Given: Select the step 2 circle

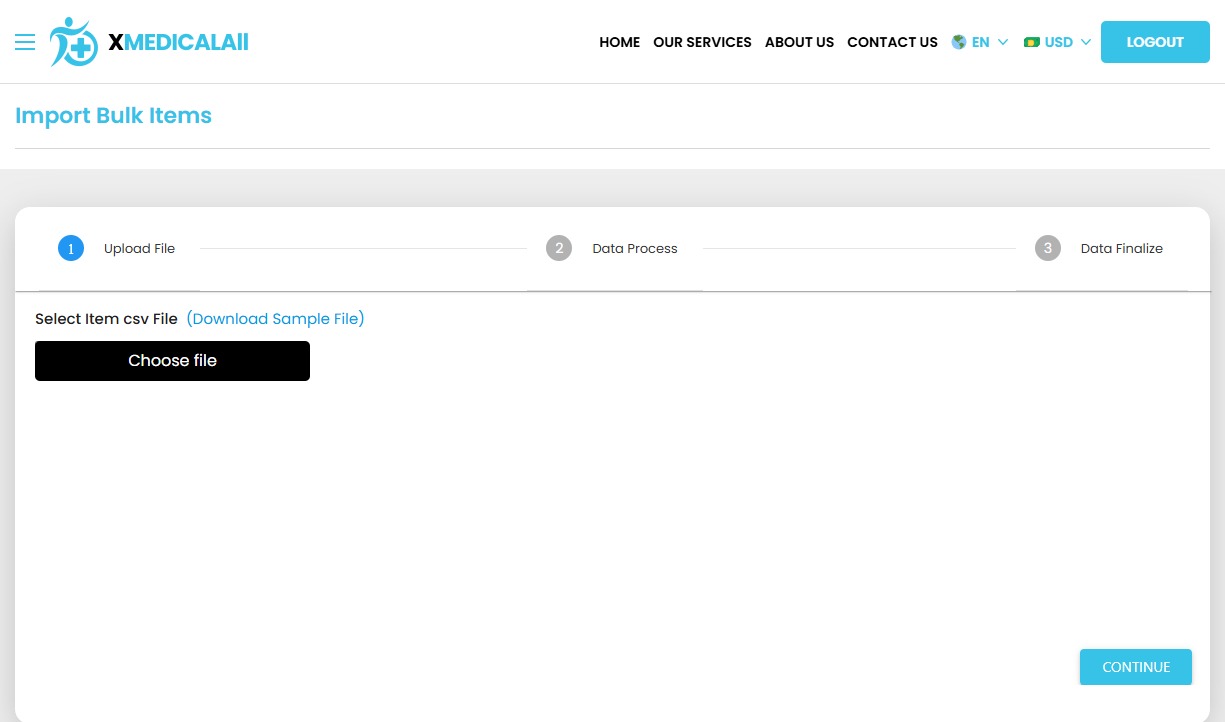Looking at the screenshot, I should (x=559, y=248).
